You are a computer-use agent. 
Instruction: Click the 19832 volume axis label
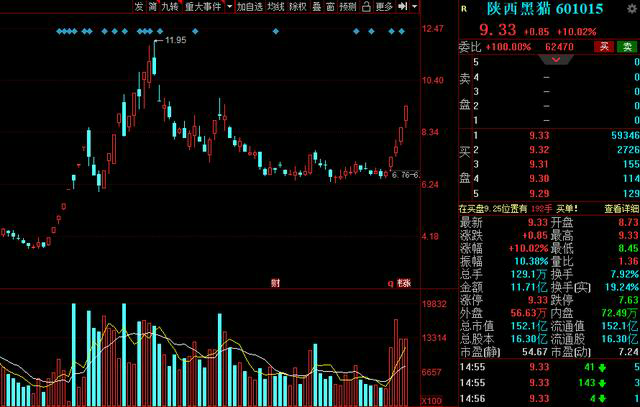pyautogui.click(x=434, y=304)
